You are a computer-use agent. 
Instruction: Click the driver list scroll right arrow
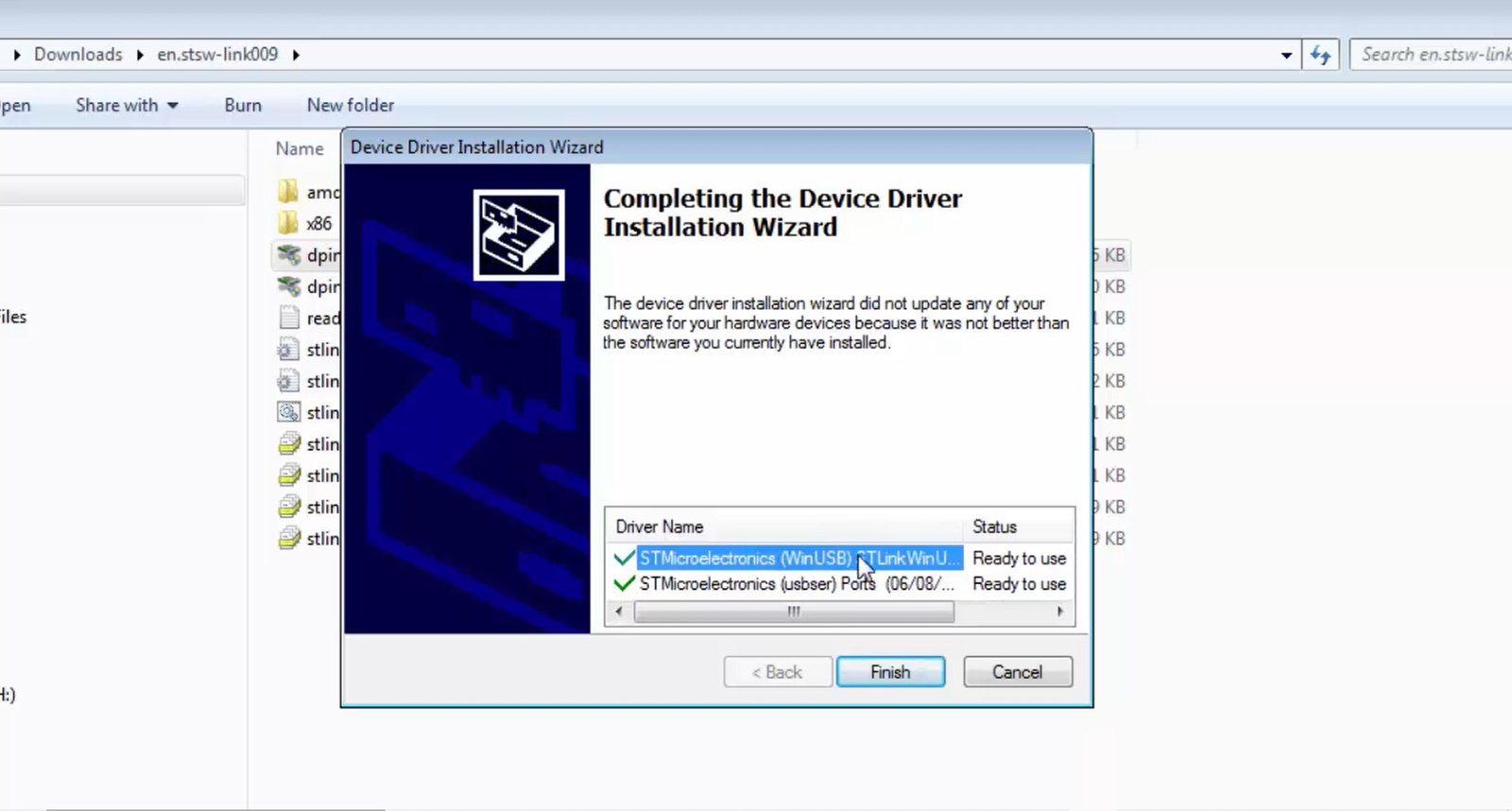coord(1060,612)
